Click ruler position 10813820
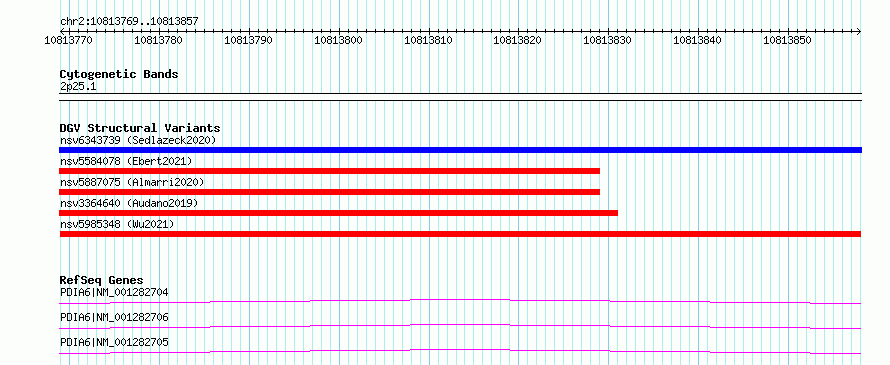The image size is (890, 365). point(518,40)
